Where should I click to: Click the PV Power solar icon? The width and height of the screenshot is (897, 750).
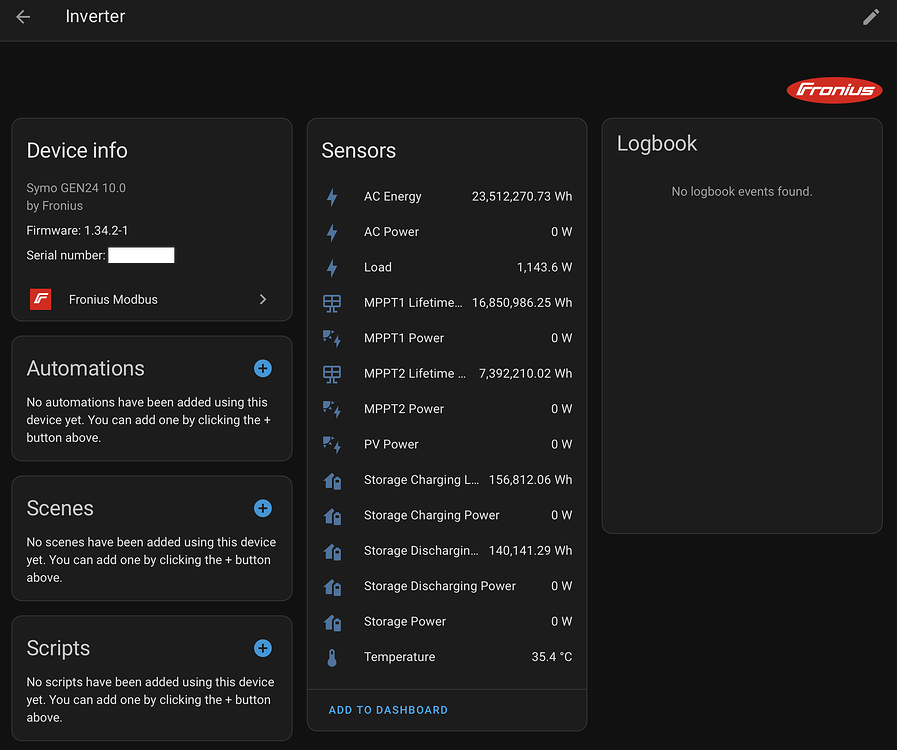click(332, 444)
